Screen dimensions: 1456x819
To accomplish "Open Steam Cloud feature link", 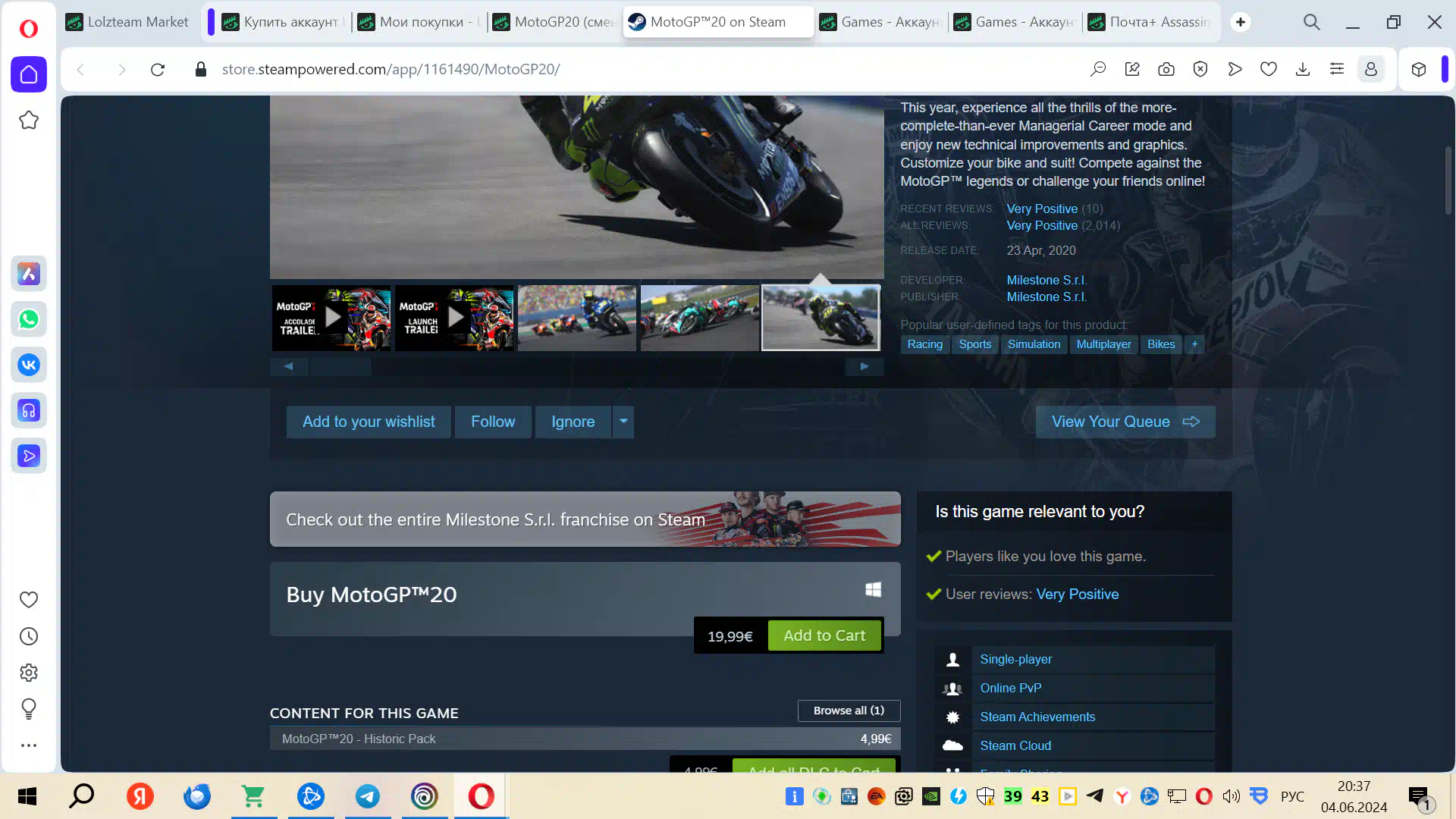I will point(1015,746).
